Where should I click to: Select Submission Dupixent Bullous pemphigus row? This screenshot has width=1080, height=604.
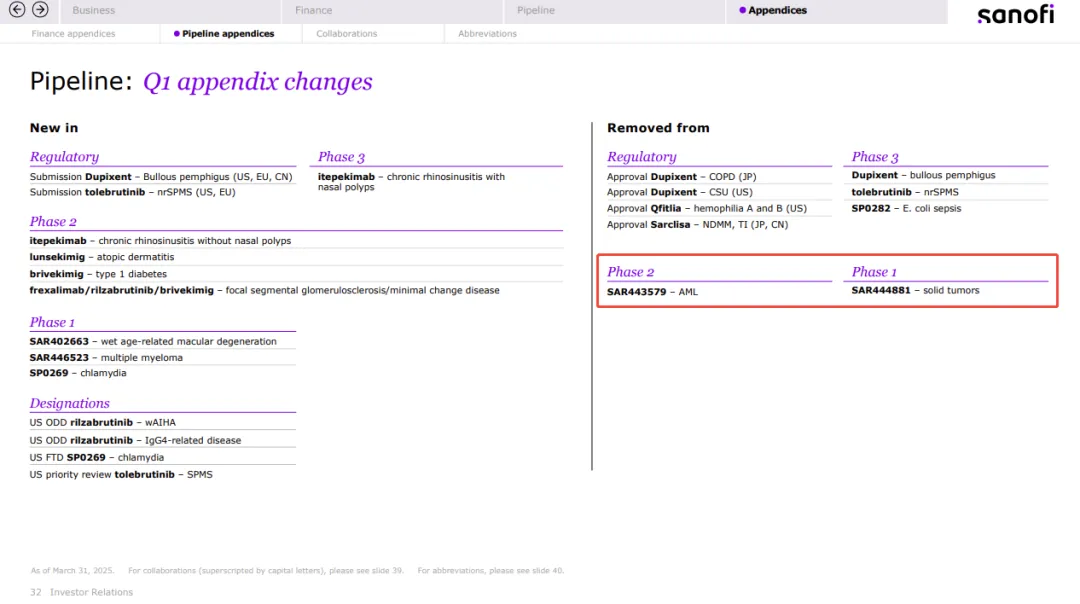pyautogui.click(x=161, y=177)
